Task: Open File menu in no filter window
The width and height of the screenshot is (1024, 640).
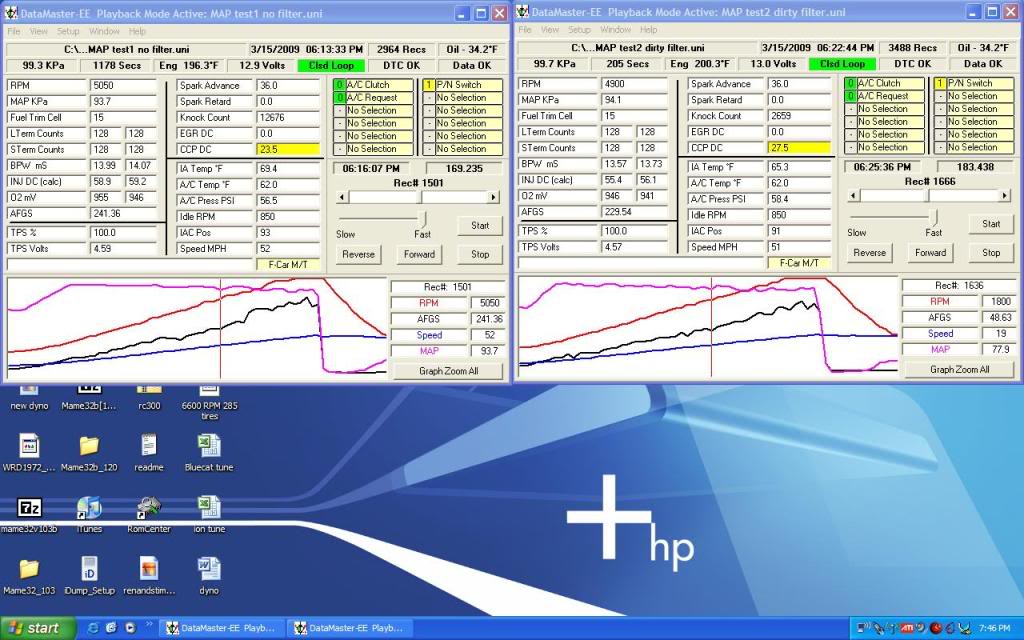Action: point(14,31)
